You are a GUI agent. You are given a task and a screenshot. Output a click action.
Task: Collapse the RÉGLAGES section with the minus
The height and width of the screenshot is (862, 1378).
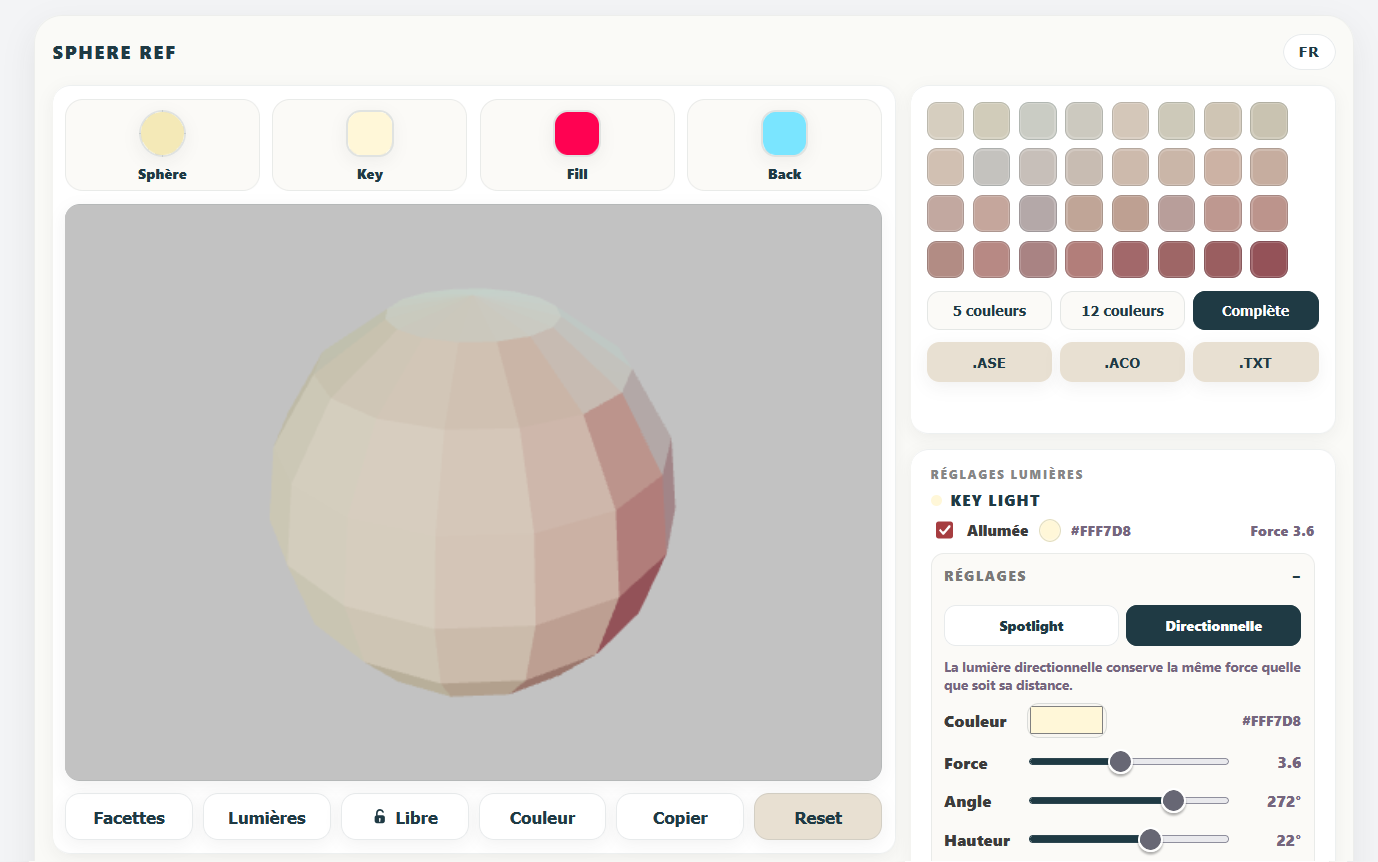tap(1296, 577)
